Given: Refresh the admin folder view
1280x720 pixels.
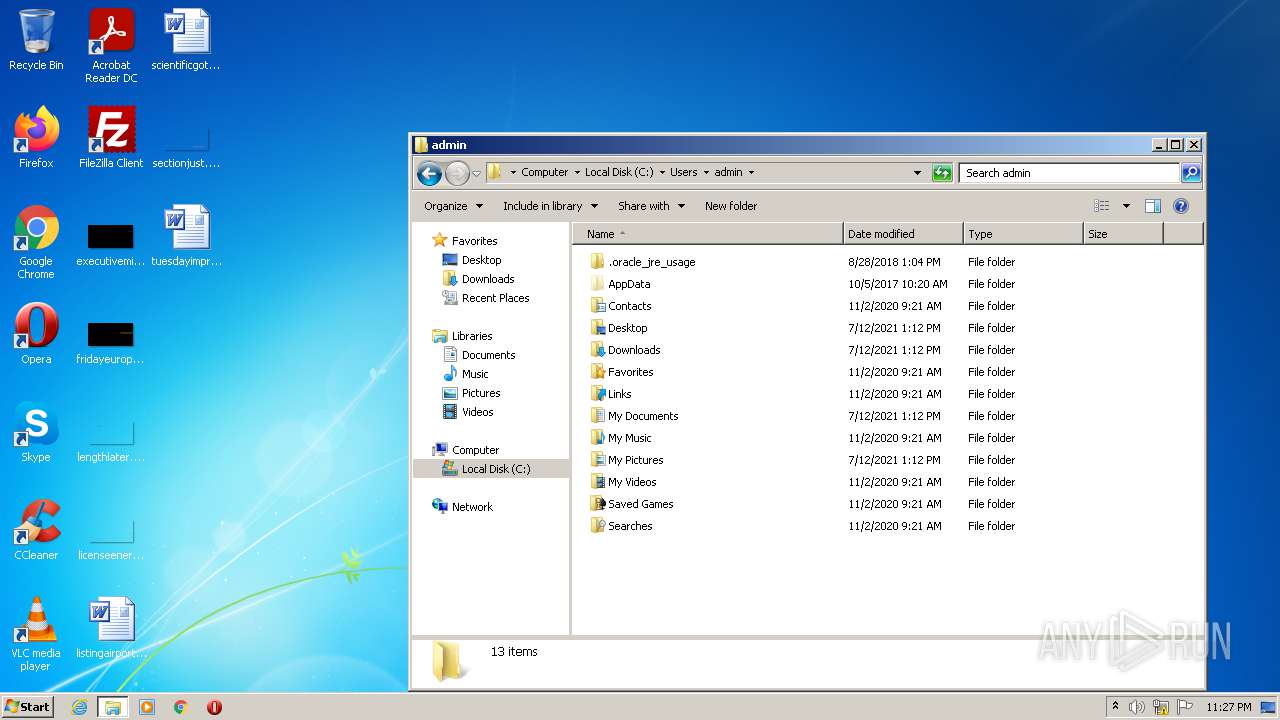Looking at the screenshot, I should click(942, 173).
